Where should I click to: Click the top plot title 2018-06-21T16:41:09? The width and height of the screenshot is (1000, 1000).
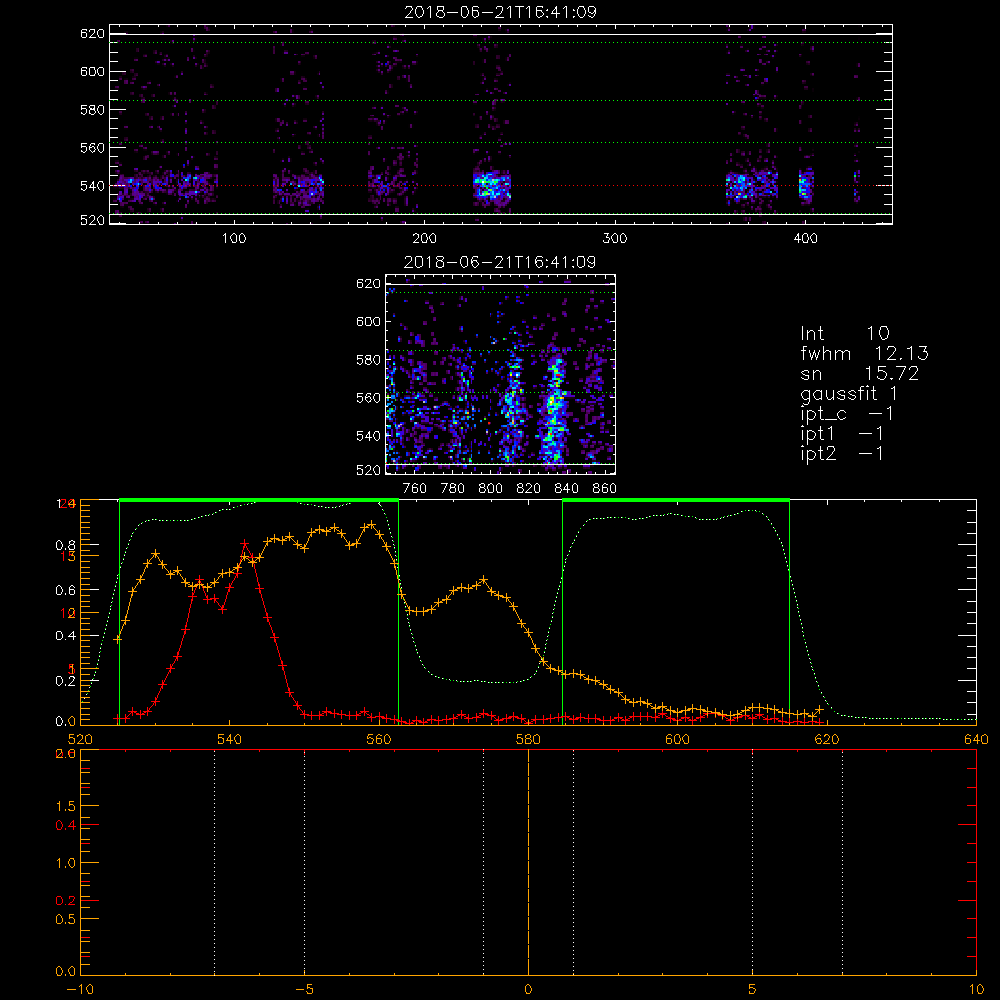pyautogui.click(x=501, y=12)
